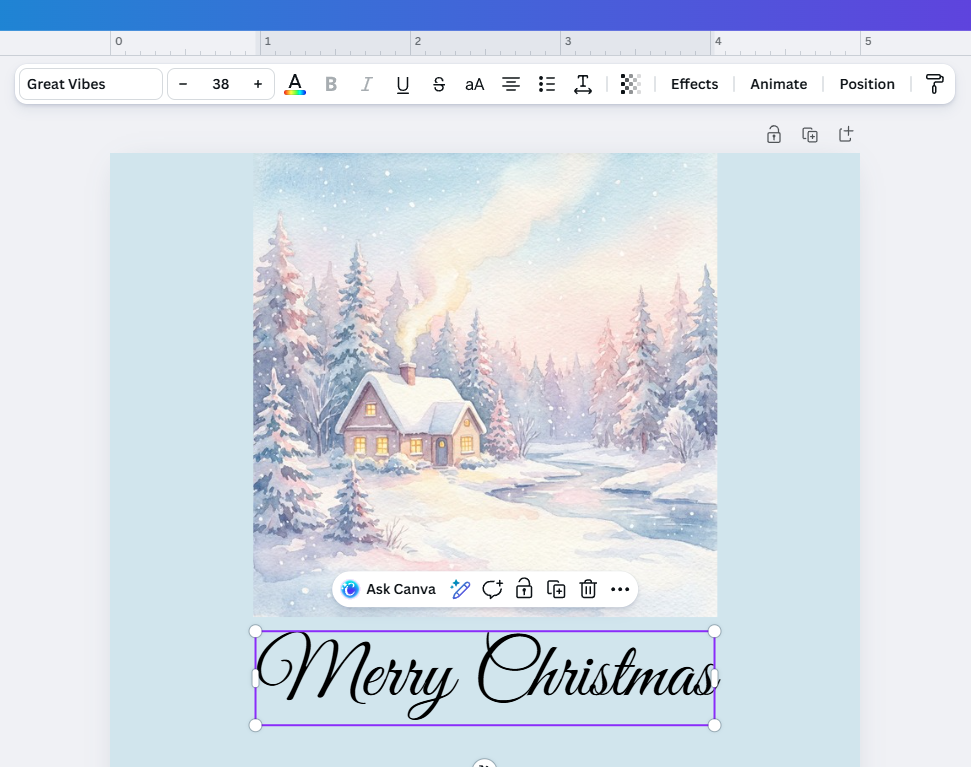Click inside the font size field

tap(220, 84)
